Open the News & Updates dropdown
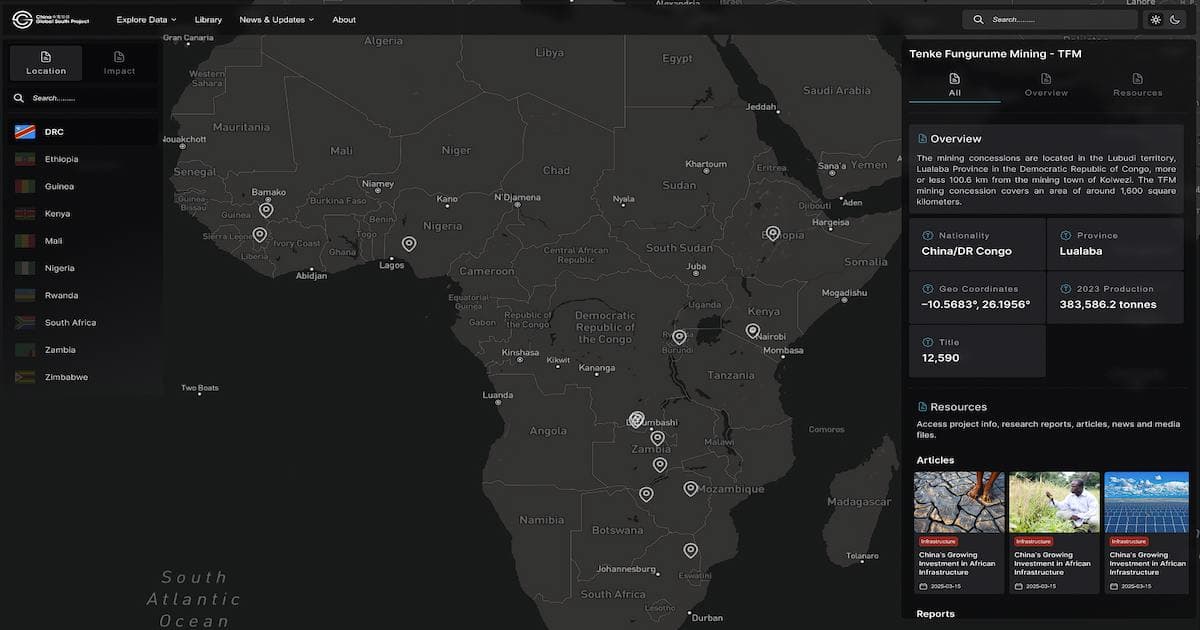This screenshot has width=1200, height=630. point(276,19)
